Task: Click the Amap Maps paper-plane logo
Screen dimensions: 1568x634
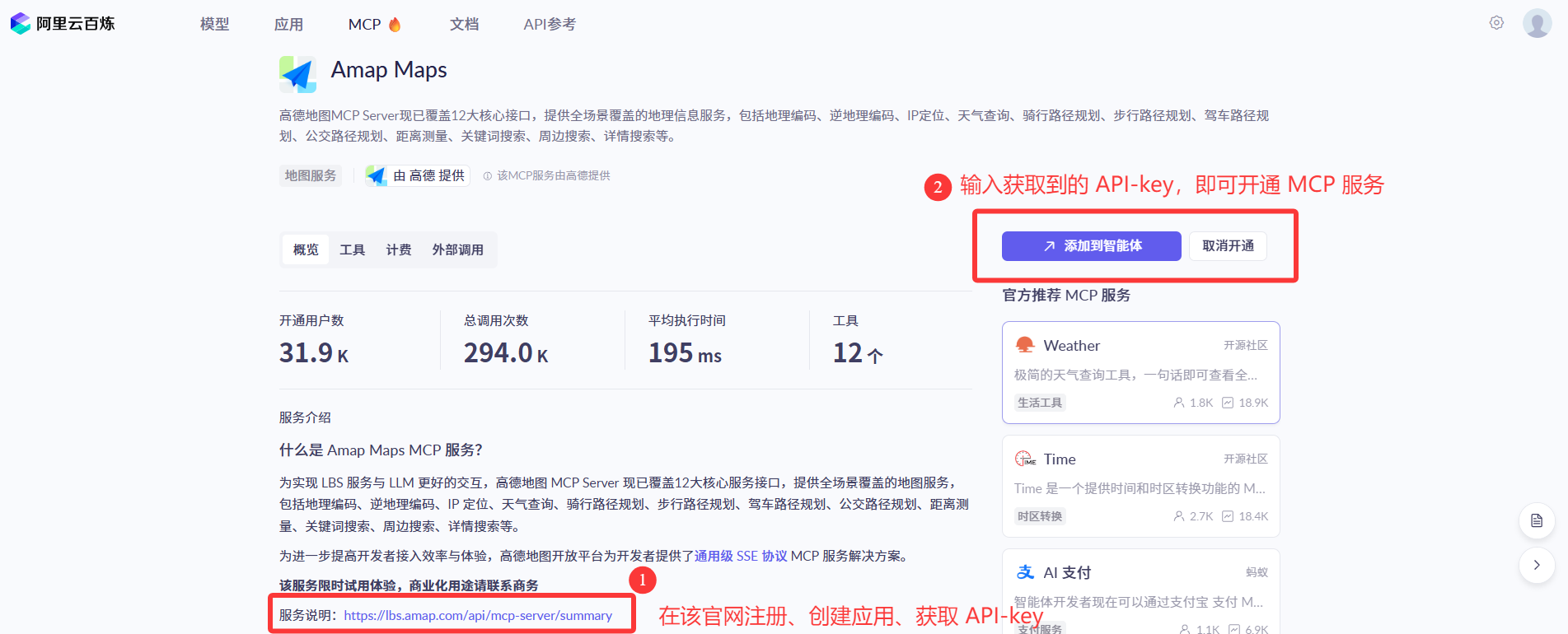Action: [298, 74]
